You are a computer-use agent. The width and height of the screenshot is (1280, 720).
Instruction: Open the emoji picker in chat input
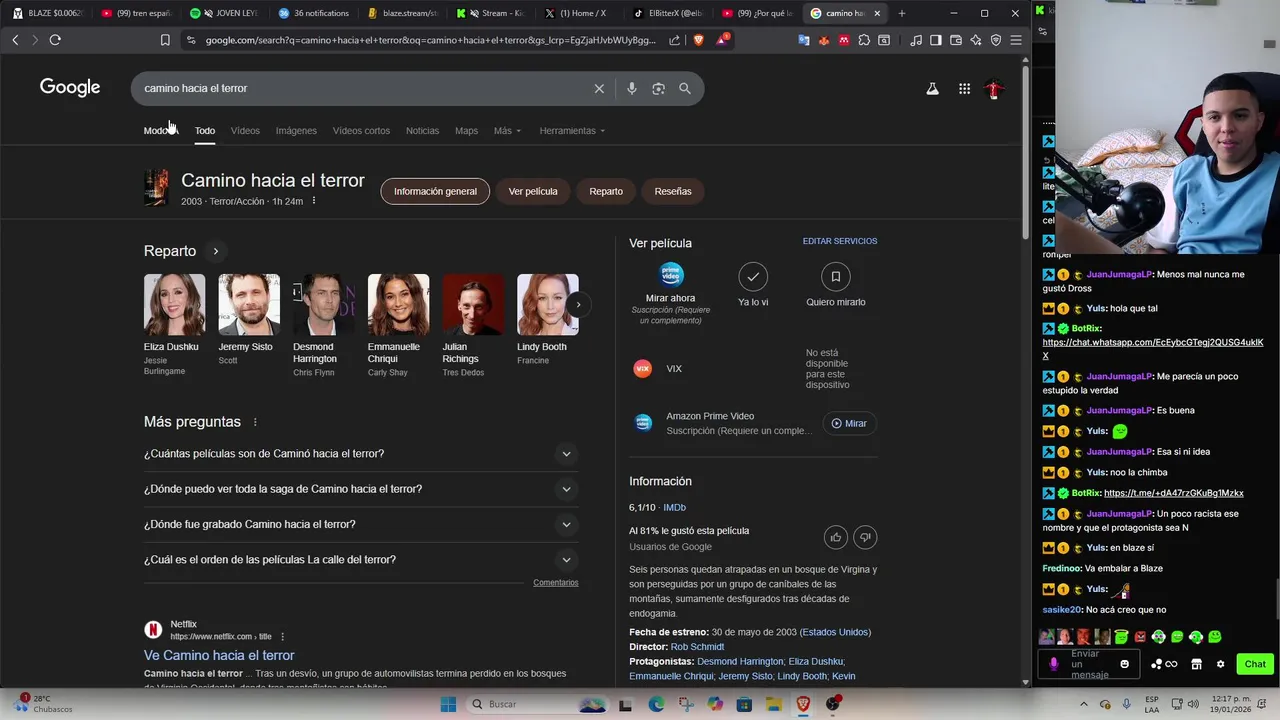(1124, 664)
